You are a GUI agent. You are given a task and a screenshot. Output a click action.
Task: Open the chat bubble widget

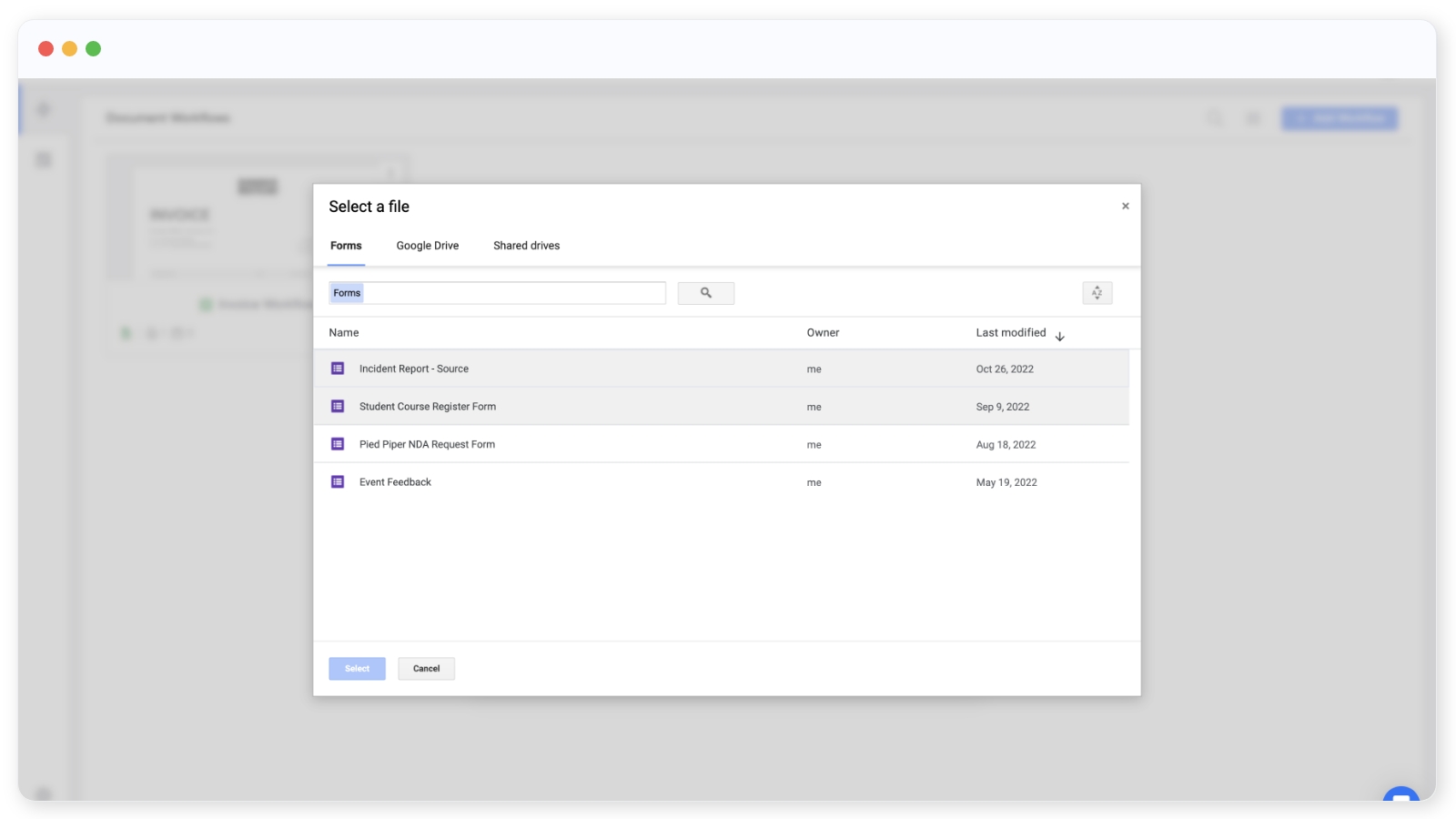pyautogui.click(x=1400, y=796)
